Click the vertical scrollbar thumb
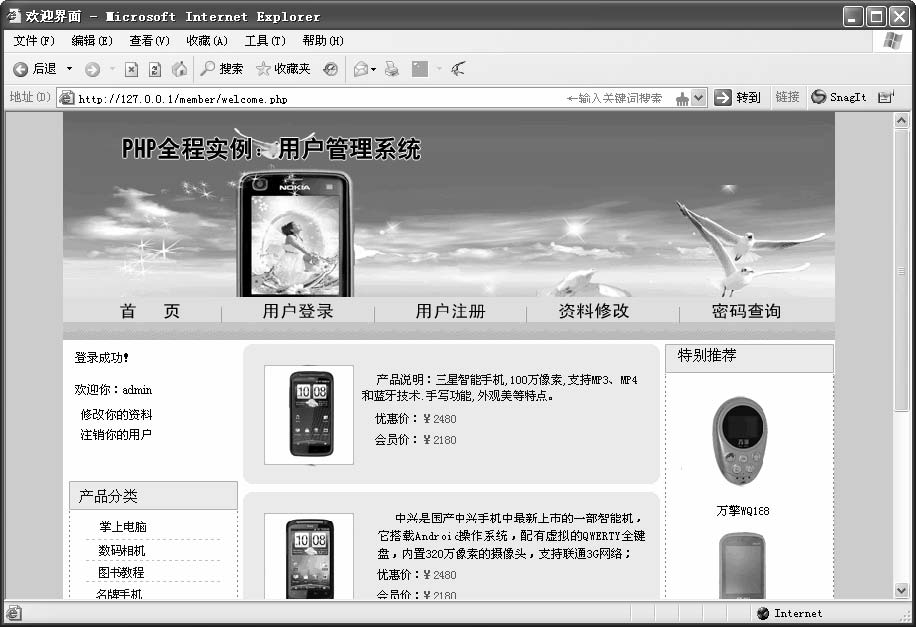916x627 pixels. tap(901, 270)
